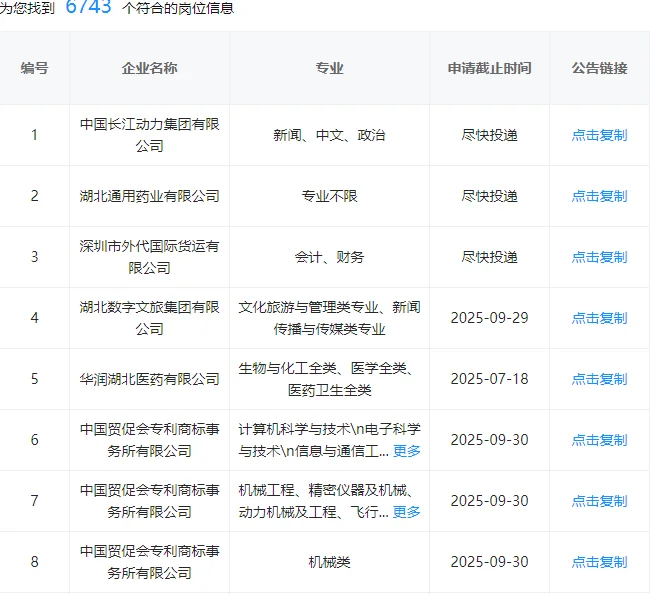Image resolution: width=650 pixels, height=594 pixels.
Task: Click company name in row 6
Action: pos(149,440)
